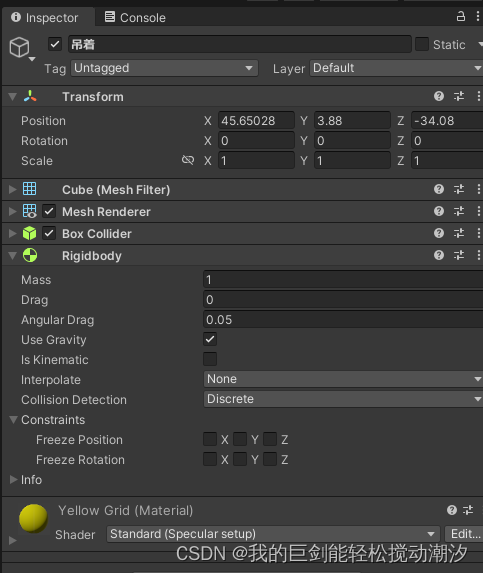
Task: Enable the Is Kinematic checkbox
Action: click(210, 359)
